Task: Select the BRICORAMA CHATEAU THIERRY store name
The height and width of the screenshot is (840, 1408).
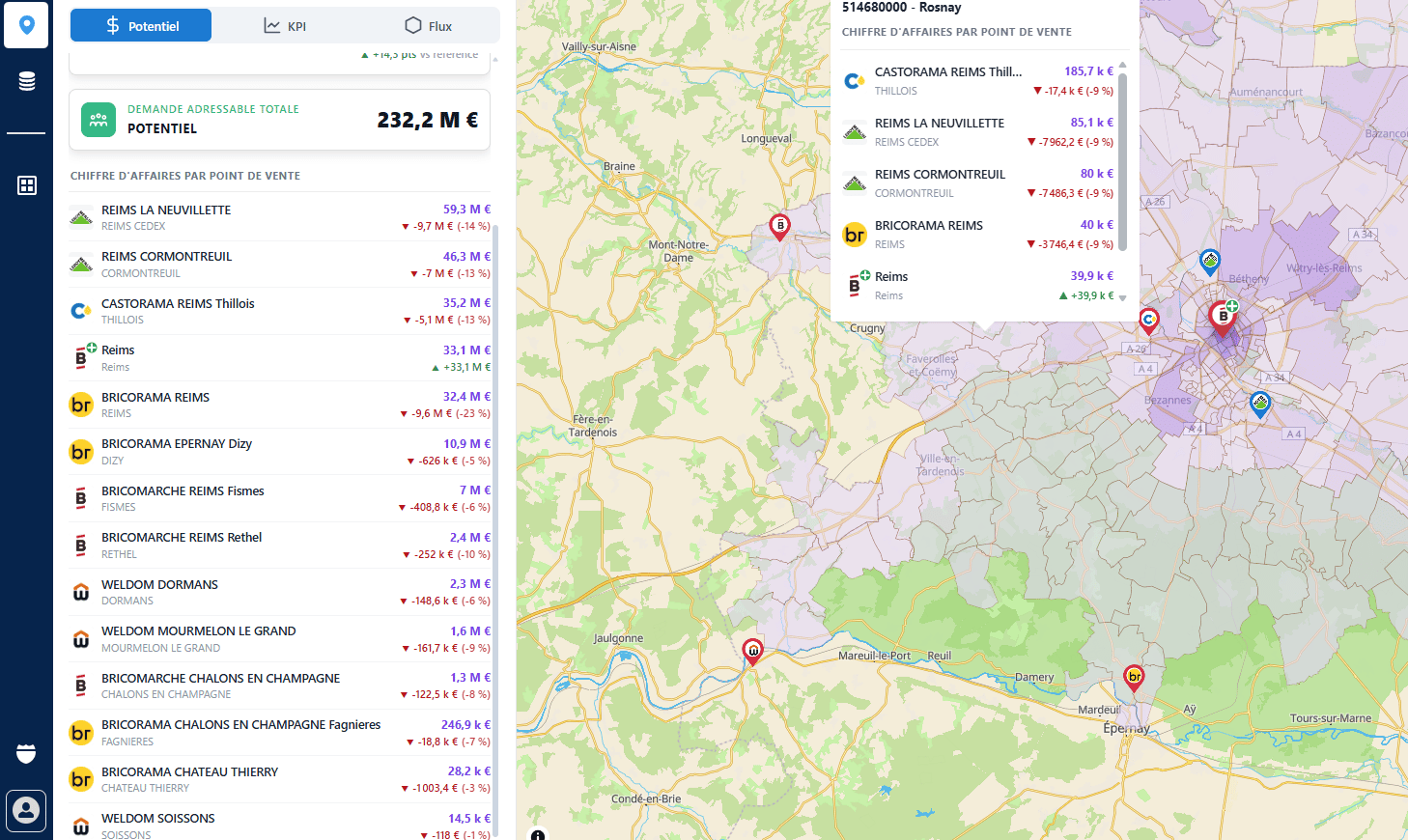Action: pyautogui.click(x=189, y=771)
